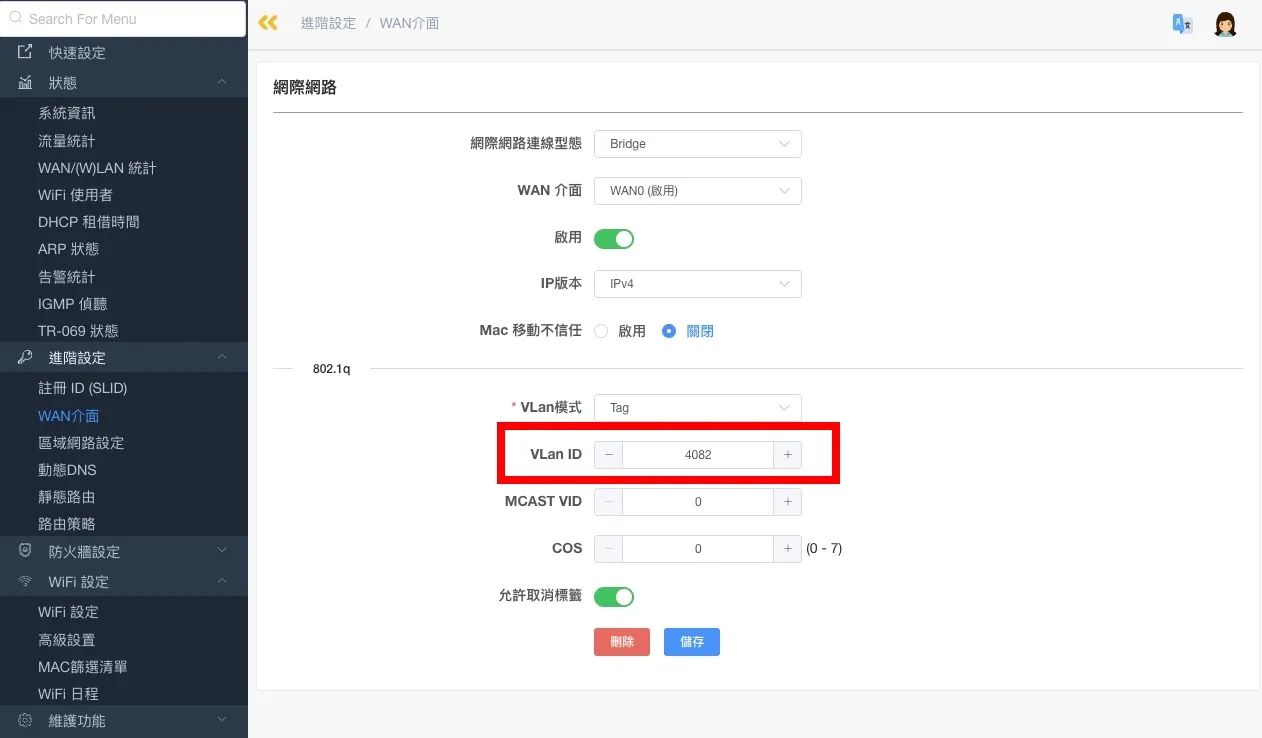The height and width of the screenshot is (738, 1262).
Task: Turn off the 允許取消標籤 toggle
Action: [613, 596]
